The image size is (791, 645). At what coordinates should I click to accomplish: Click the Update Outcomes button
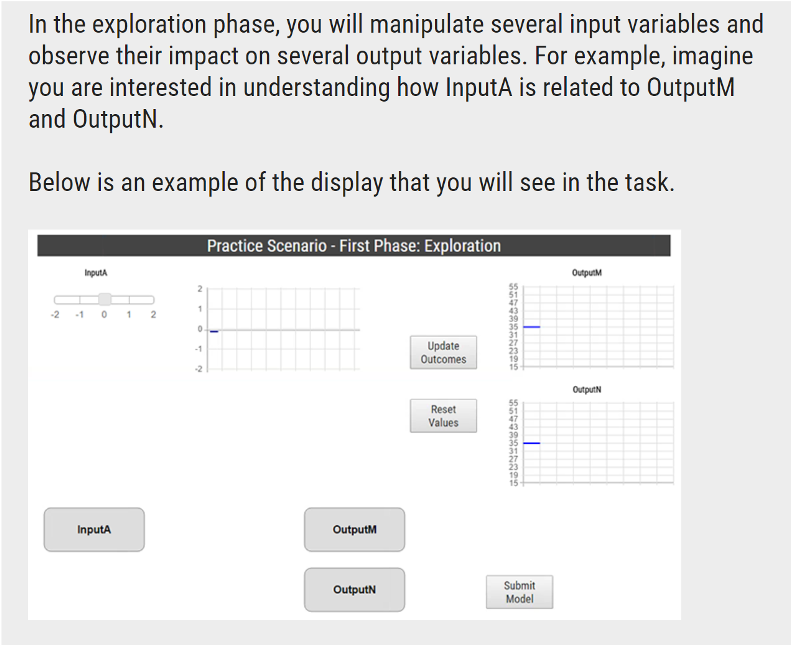click(443, 353)
